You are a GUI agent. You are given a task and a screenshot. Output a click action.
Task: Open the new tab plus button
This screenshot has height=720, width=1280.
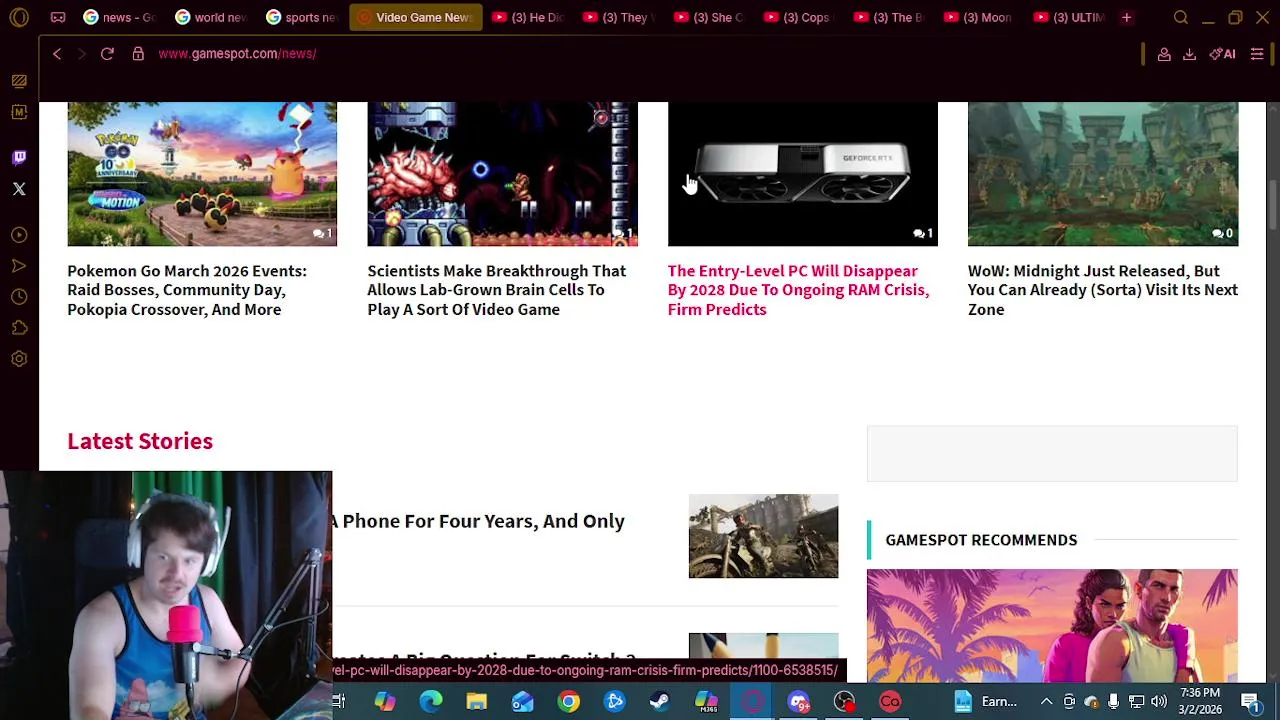click(1126, 17)
